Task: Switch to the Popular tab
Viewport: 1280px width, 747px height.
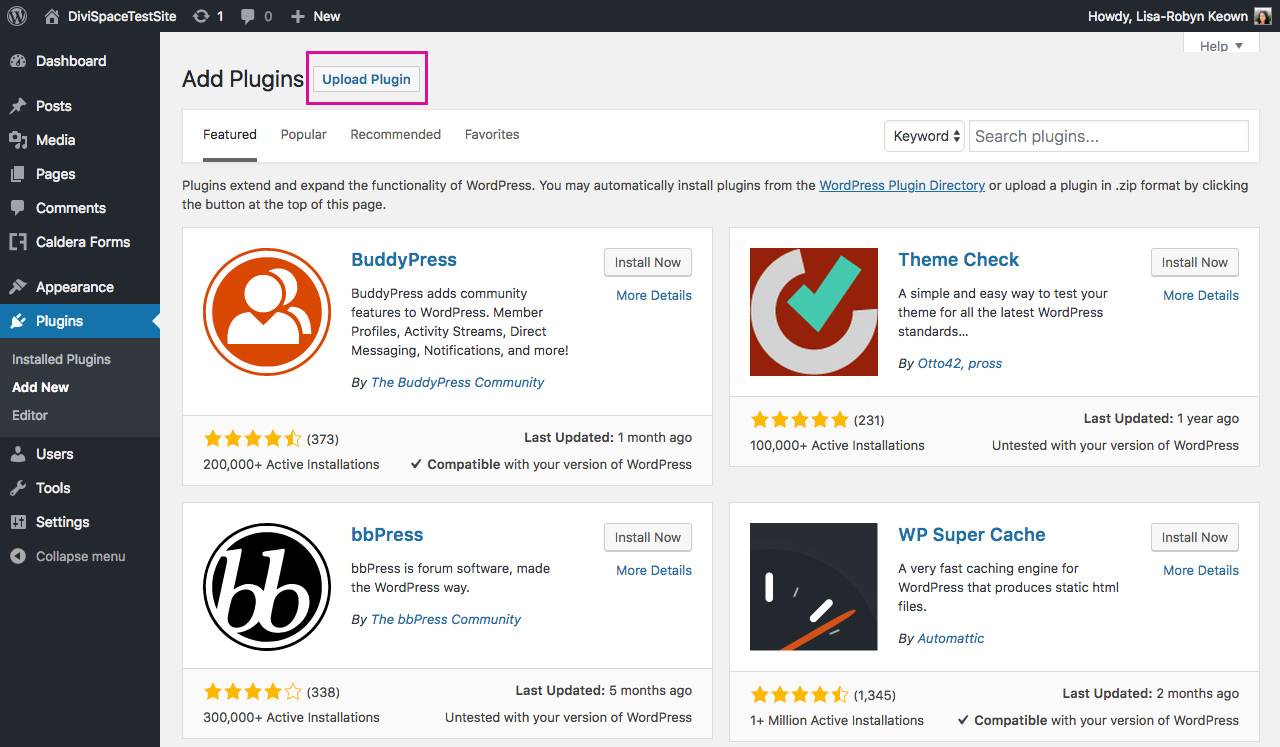Action: (303, 135)
